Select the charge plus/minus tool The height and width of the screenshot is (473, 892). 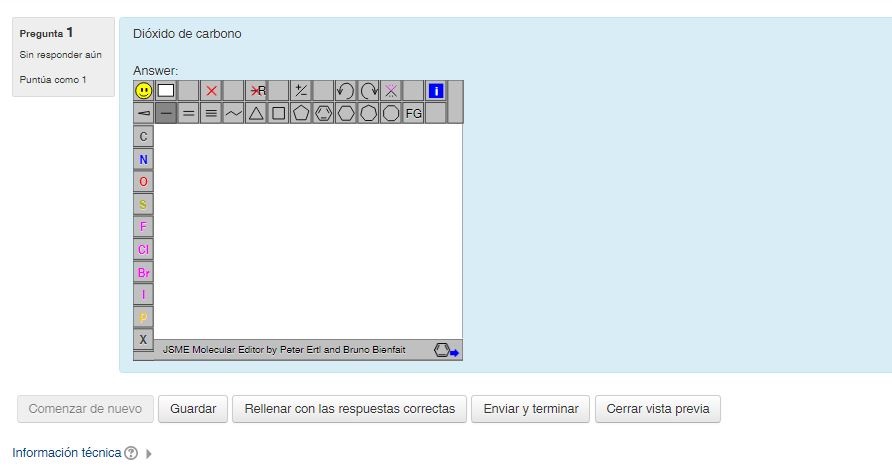[x=300, y=91]
